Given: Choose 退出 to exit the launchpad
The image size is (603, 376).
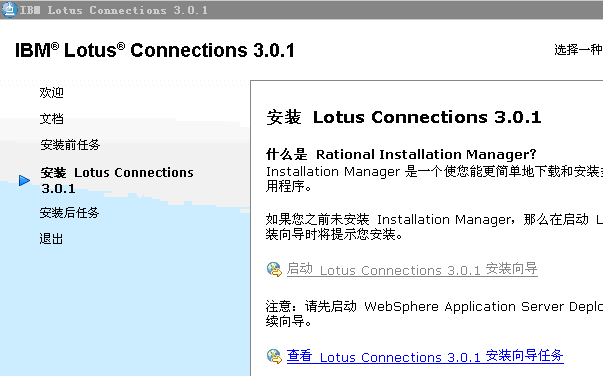Looking at the screenshot, I should pyautogui.click(x=51, y=239).
